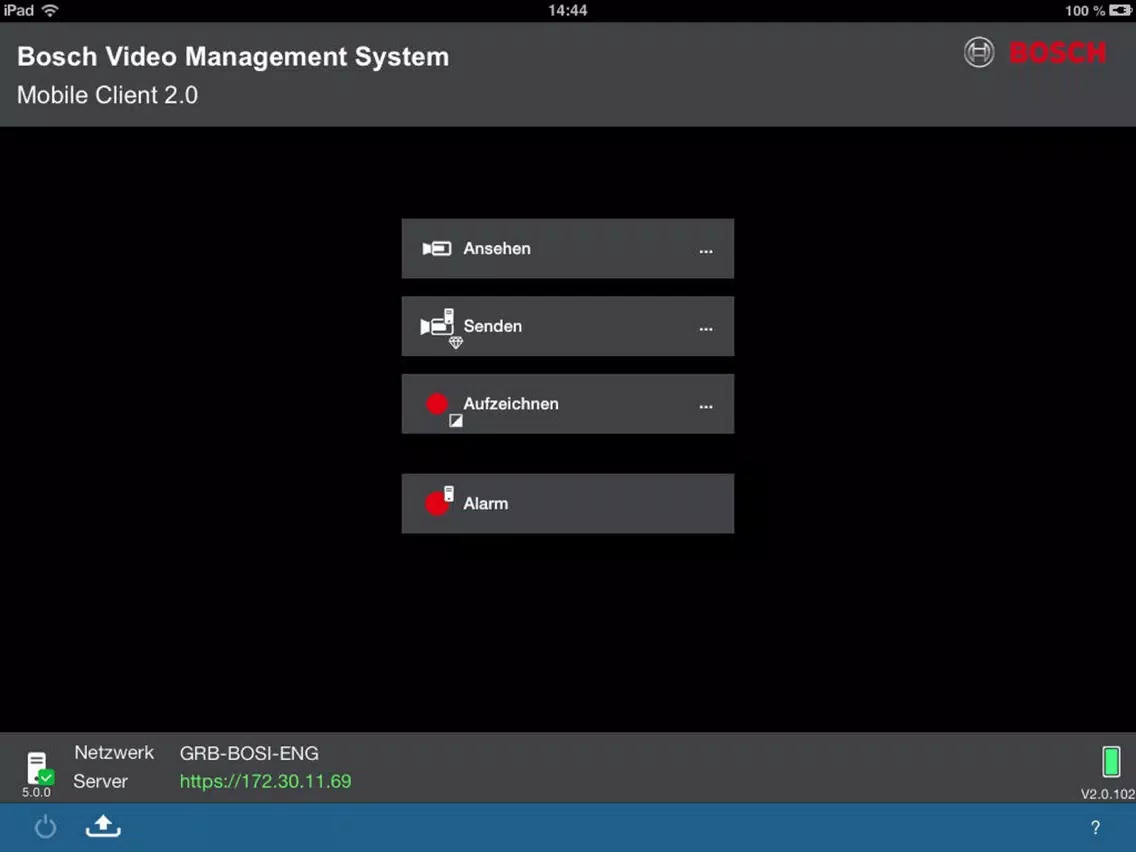Viewport: 1136px width, 852px height.
Task: Tap the V2.0.102 version label
Action: tap(1107, 794)
